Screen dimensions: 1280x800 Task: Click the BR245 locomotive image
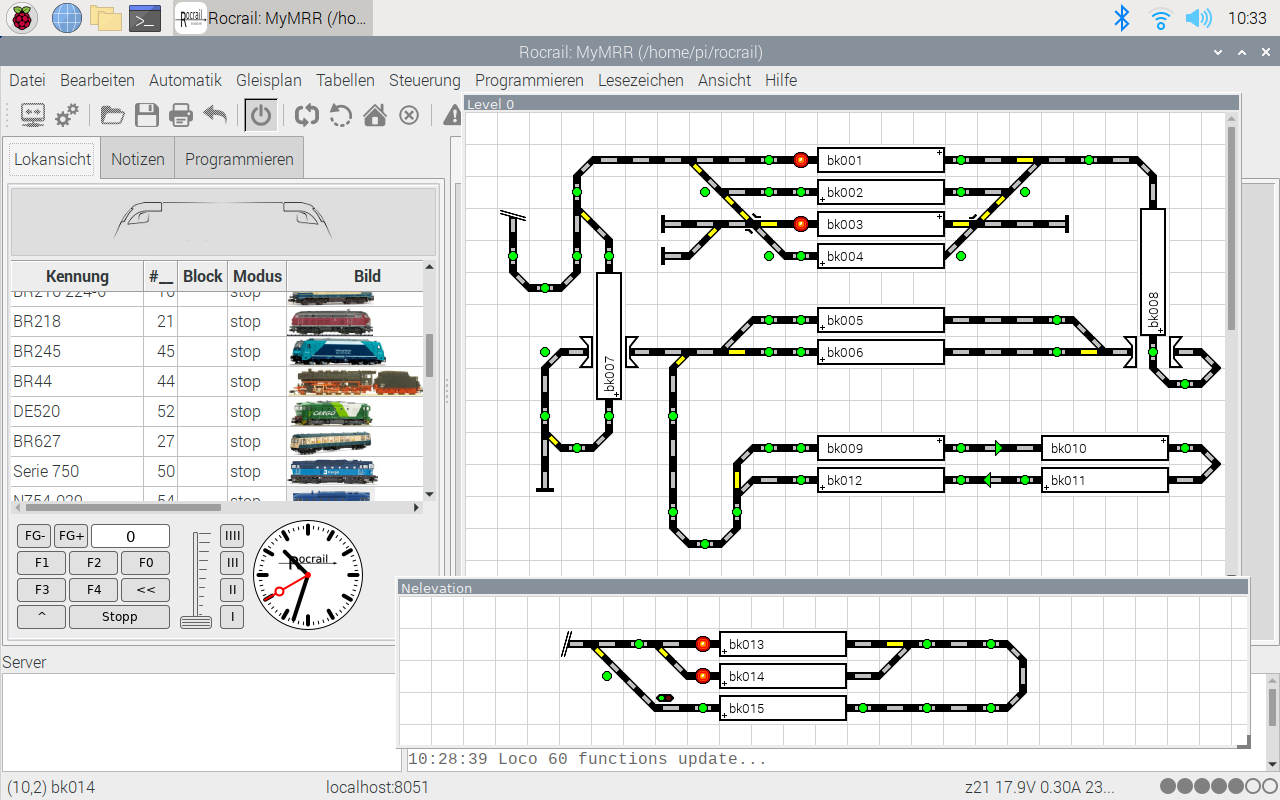337,351
